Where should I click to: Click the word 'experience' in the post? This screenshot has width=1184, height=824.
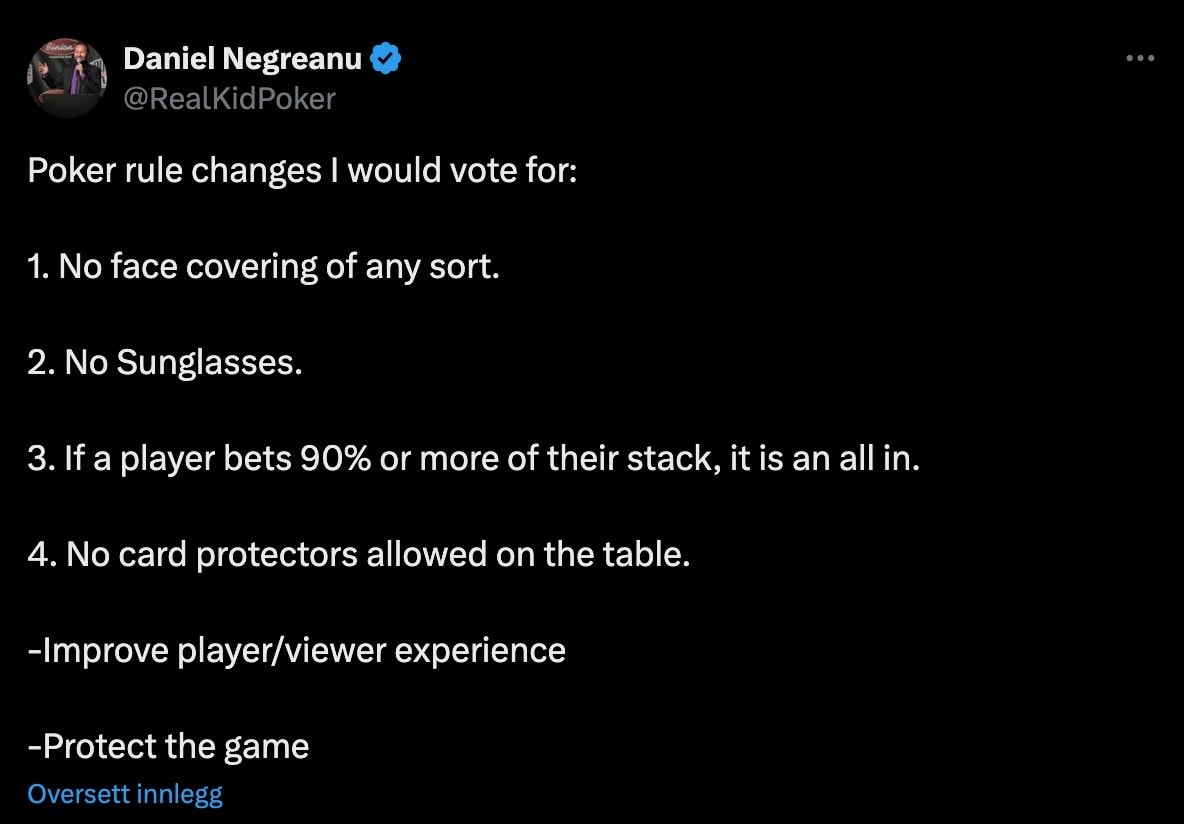coord(480,651)
